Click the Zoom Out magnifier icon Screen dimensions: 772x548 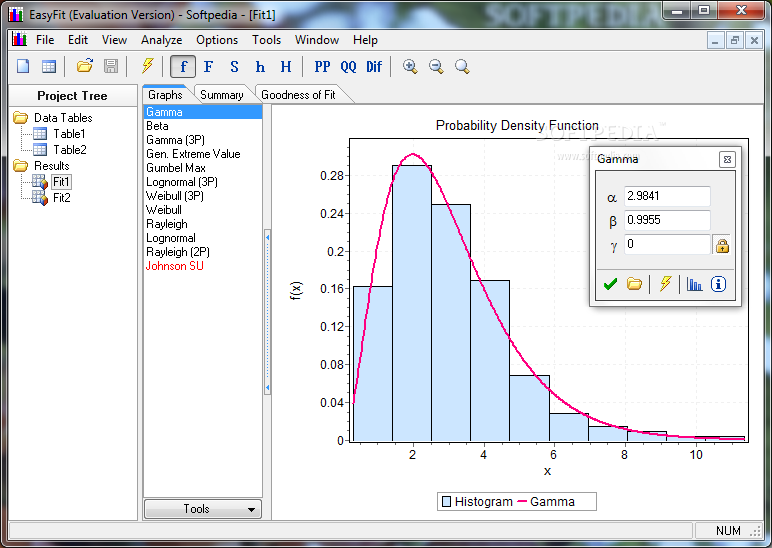436,66
